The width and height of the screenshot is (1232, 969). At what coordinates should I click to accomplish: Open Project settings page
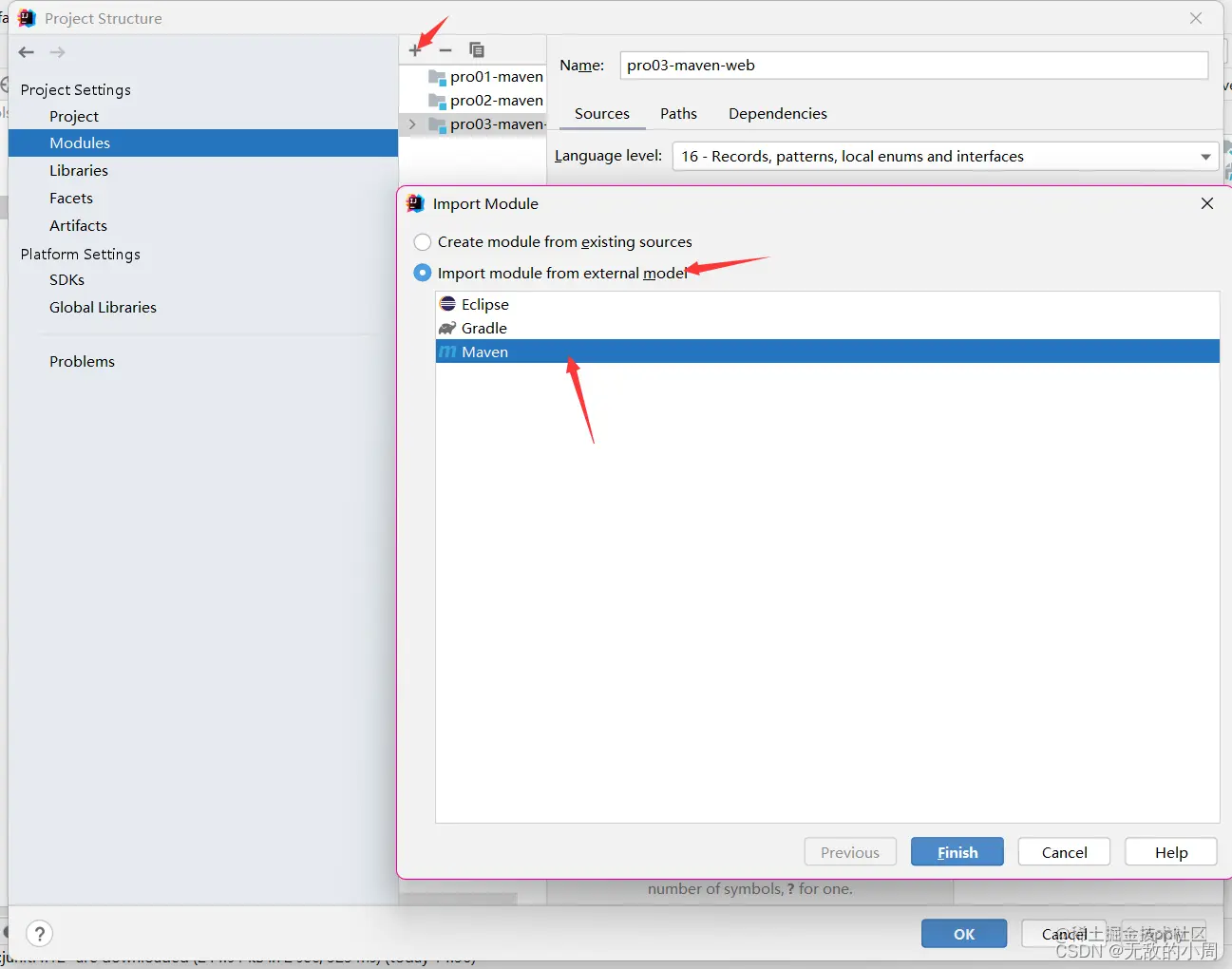[74, 116]
